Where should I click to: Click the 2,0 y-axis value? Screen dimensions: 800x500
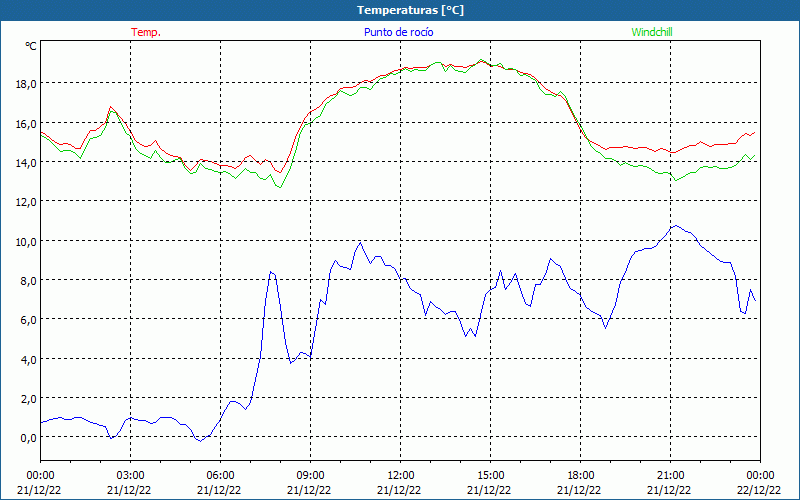pyautogui.click(x=28, y=398)
